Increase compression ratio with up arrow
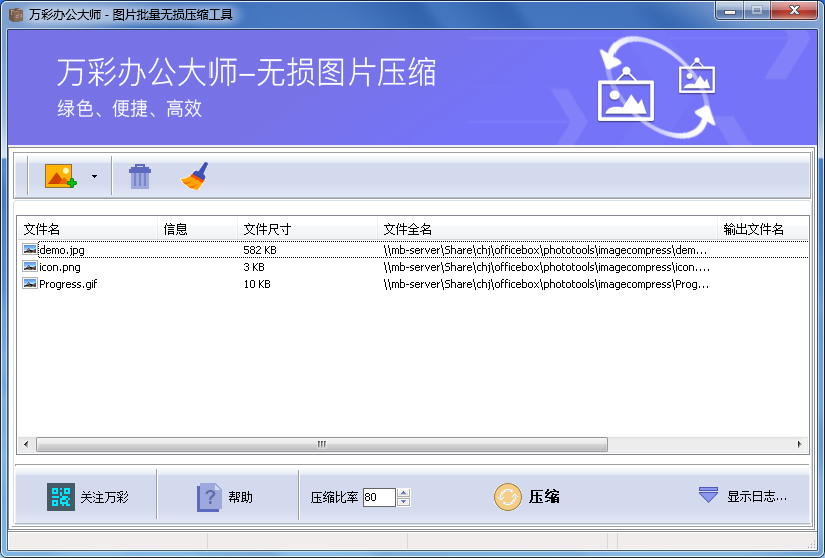The height and width of the screenshot is (558, 825). 404,492
